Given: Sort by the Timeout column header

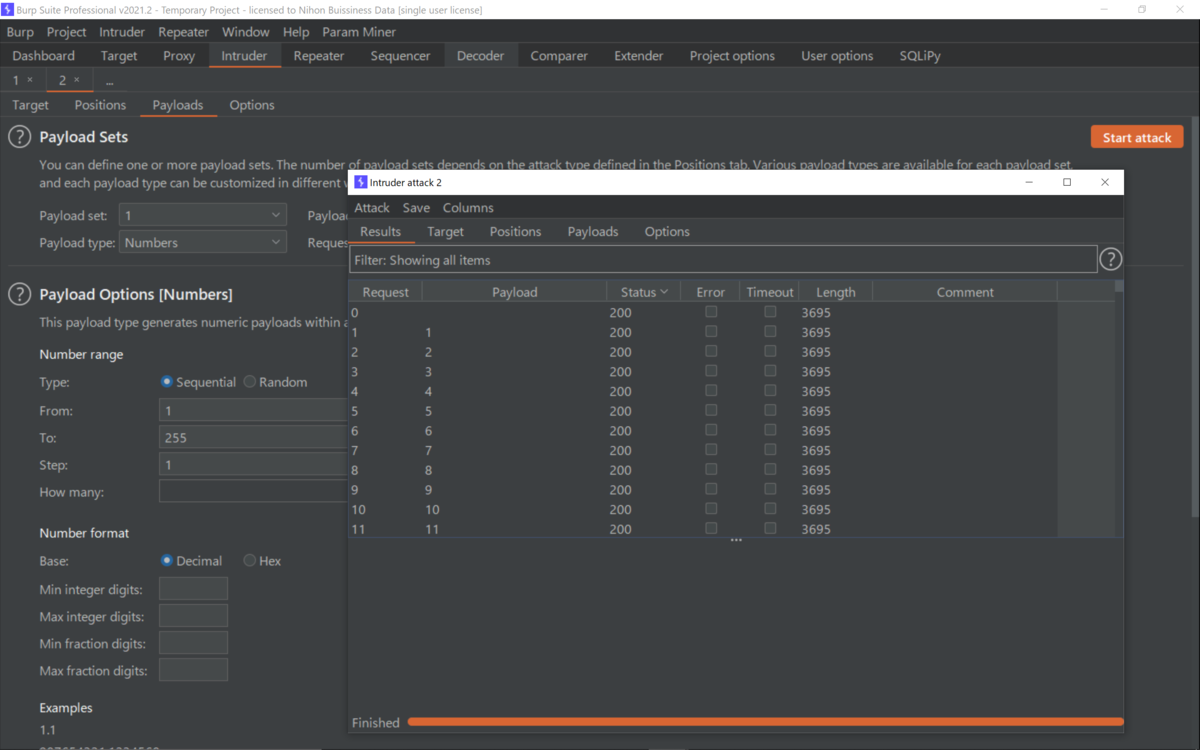Looking at the screenshot, I should [770, 292].
